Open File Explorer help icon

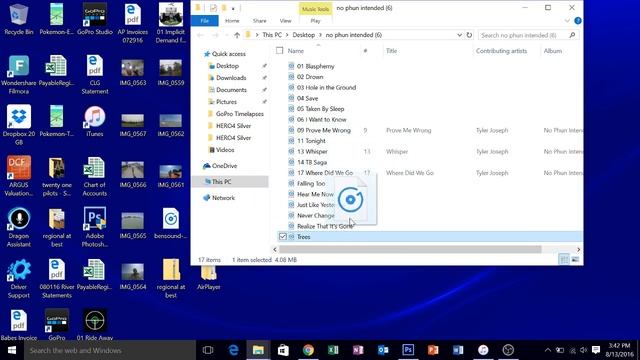tap(578, 21)
